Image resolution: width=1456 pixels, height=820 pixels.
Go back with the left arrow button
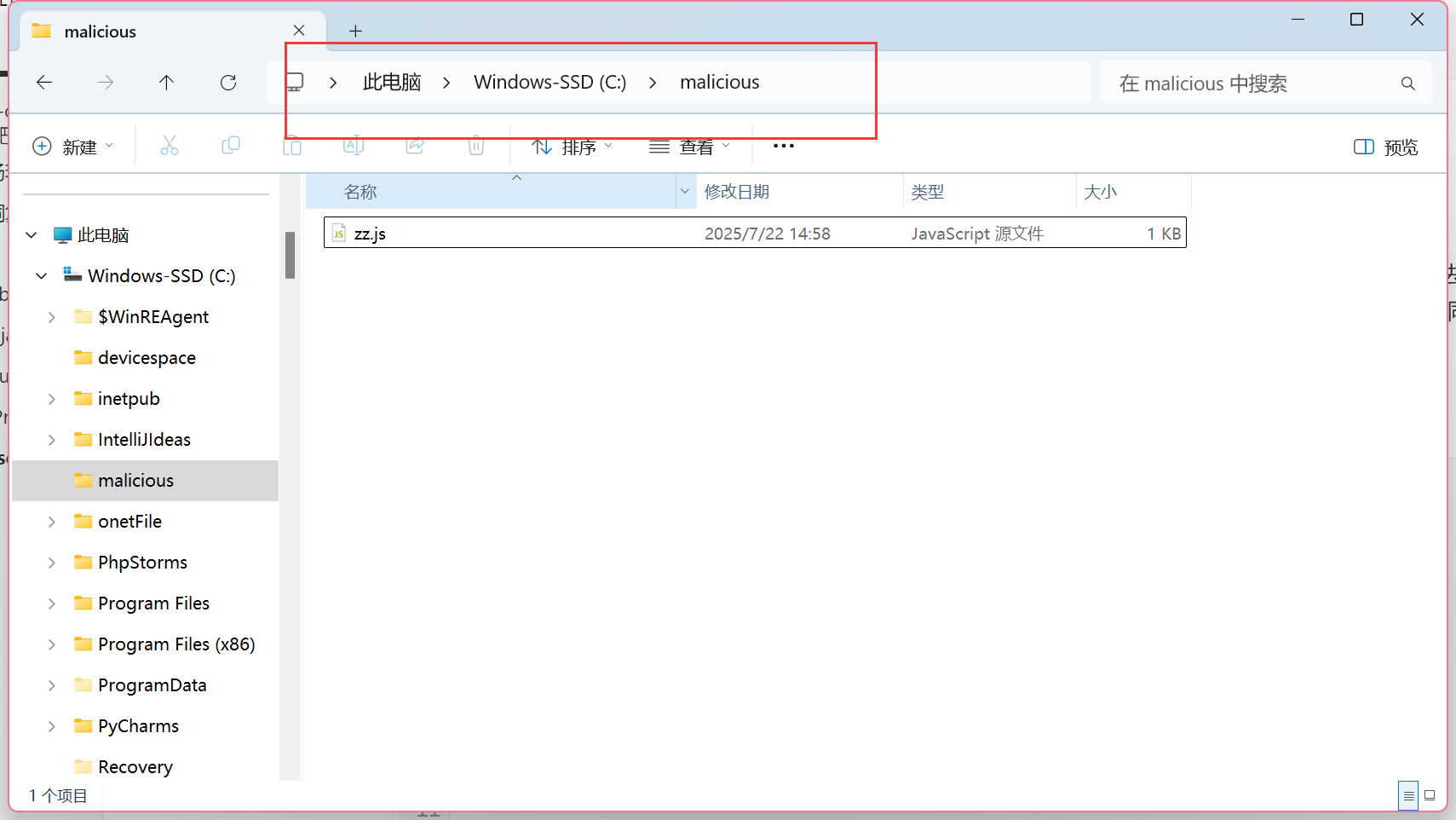(44, 83)
